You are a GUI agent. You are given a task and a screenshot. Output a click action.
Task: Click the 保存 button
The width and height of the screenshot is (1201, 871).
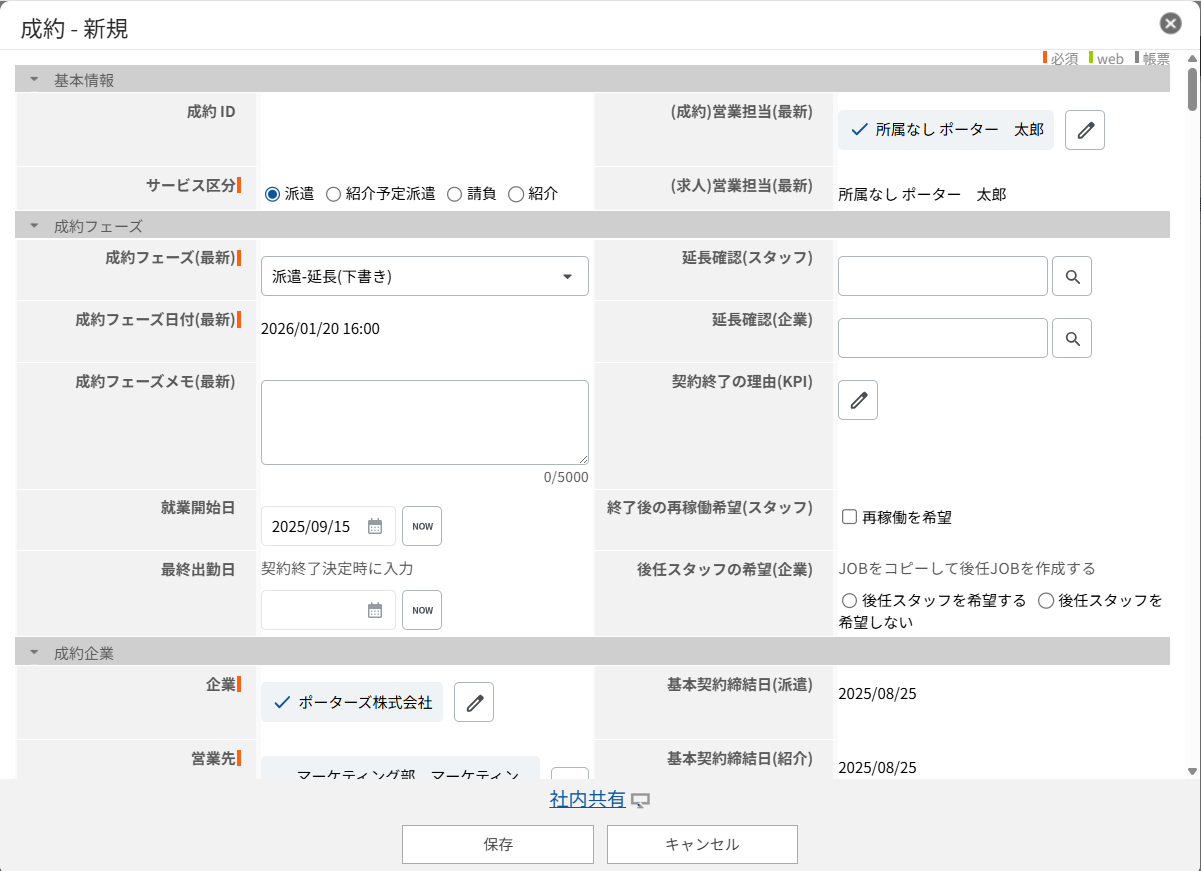click(497, 844)
